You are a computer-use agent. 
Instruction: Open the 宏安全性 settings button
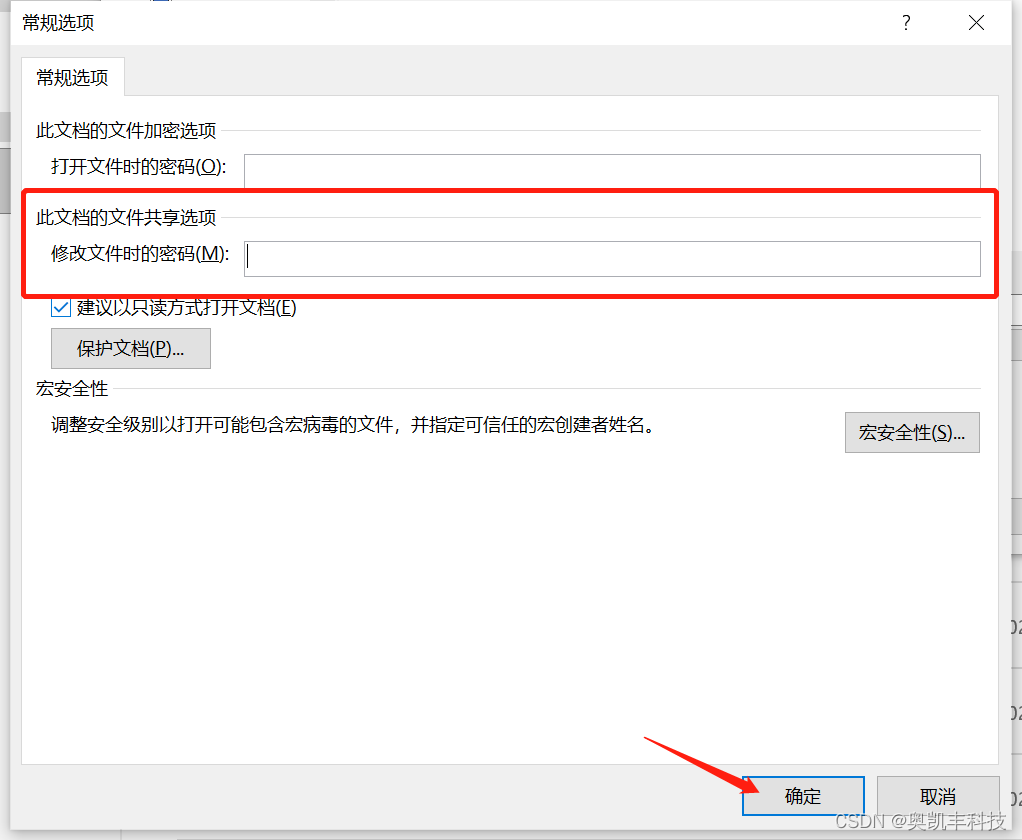(x=912, y=432)
